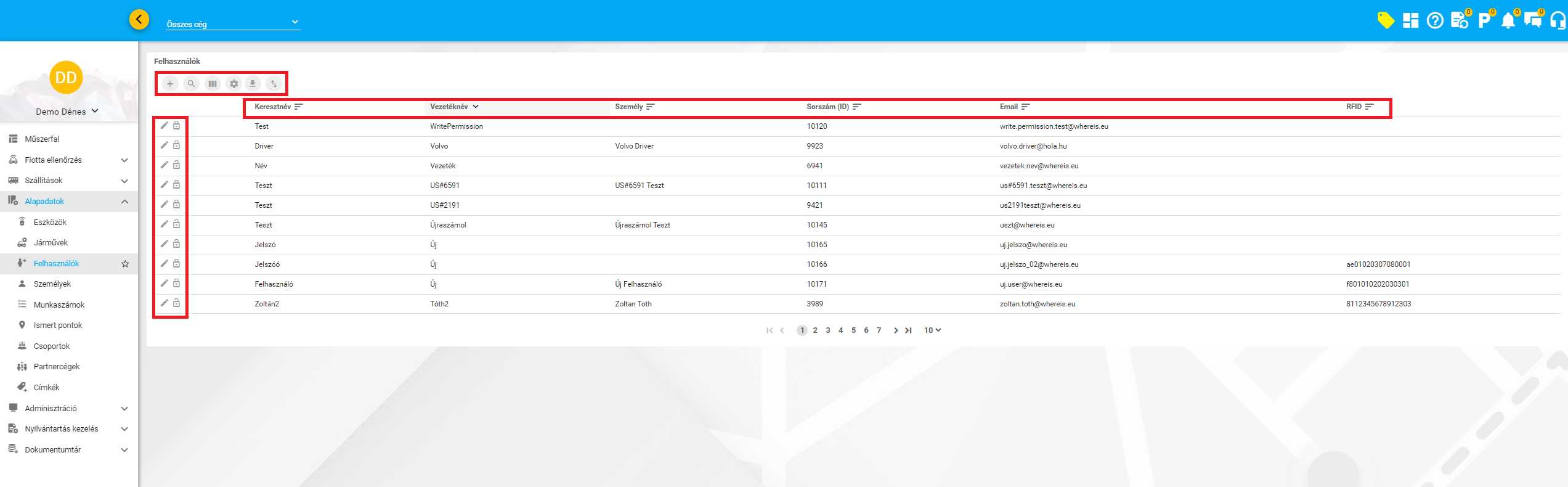Mark Felhasználók as favorite with star
The width and height of the screenshot is (1568, 487).
coord(125,264)
